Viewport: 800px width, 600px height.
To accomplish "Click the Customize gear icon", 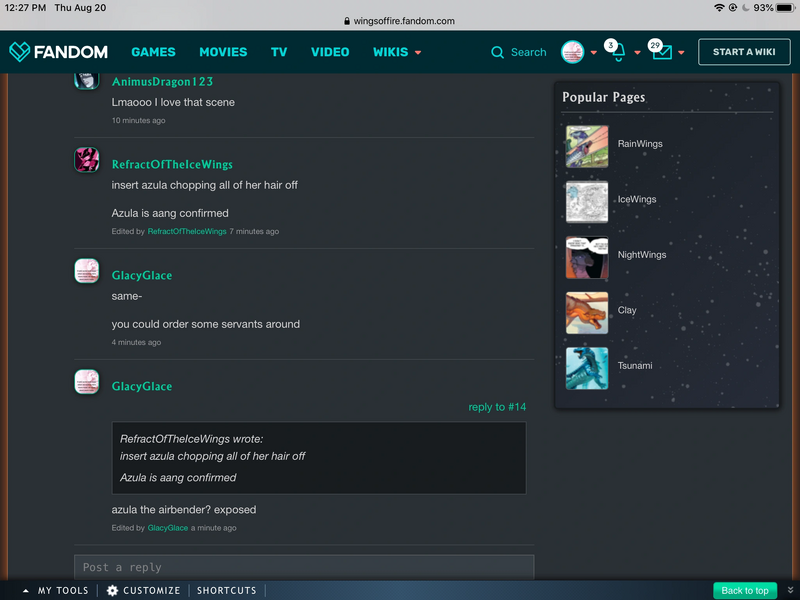I will pyautogui.click(x=113, y=590).
